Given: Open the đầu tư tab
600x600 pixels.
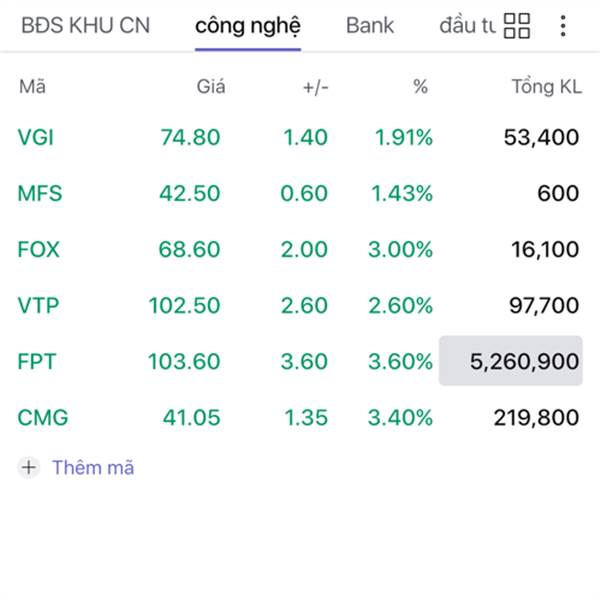Looking at the screenshot, I should (x=466, y=26).
